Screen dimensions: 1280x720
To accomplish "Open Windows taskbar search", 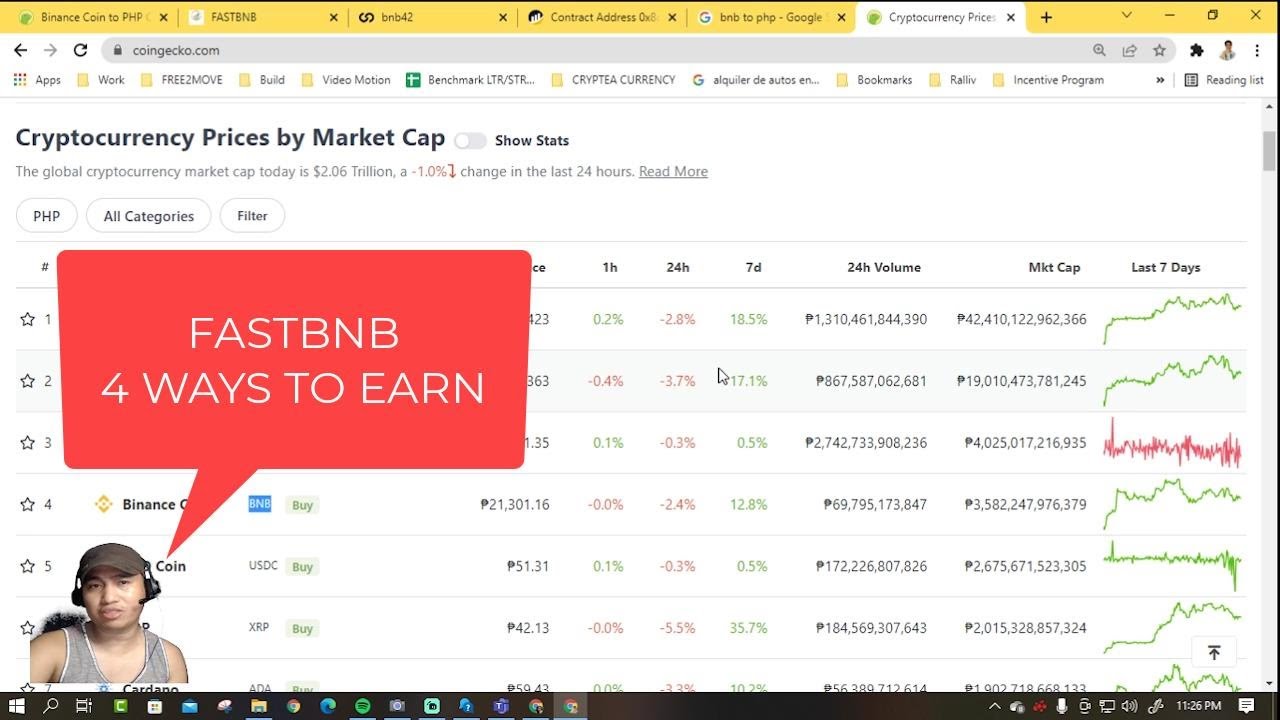I will [51, 706].
